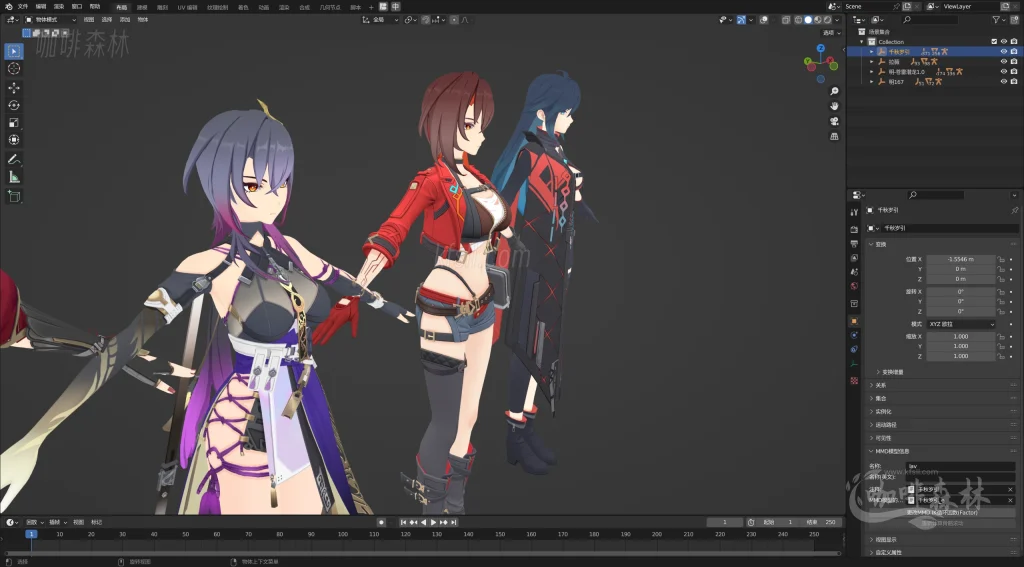Collapse the Collection in the outliner

(x=862, y=42)
